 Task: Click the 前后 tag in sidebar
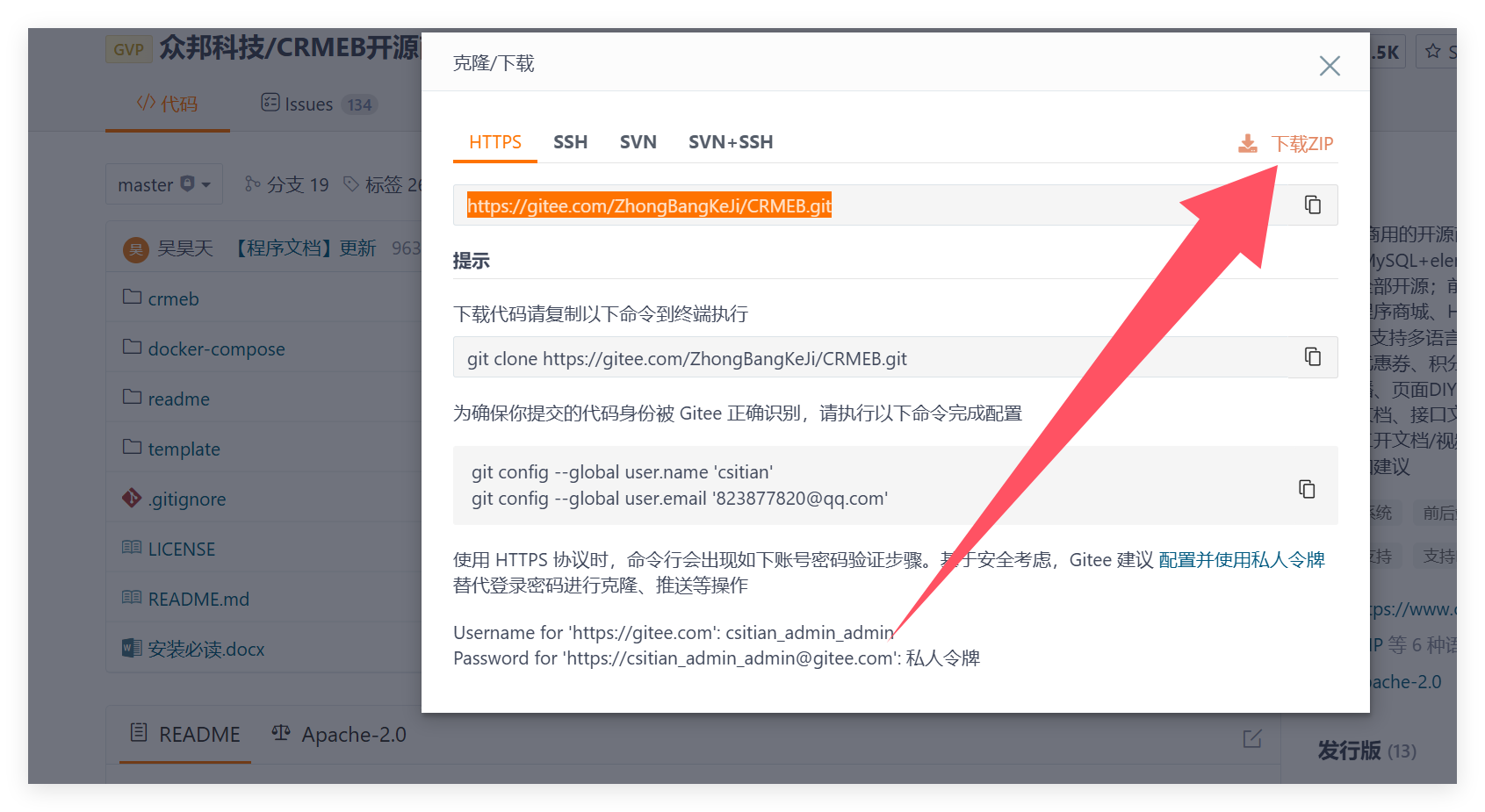click(1436, 513)
